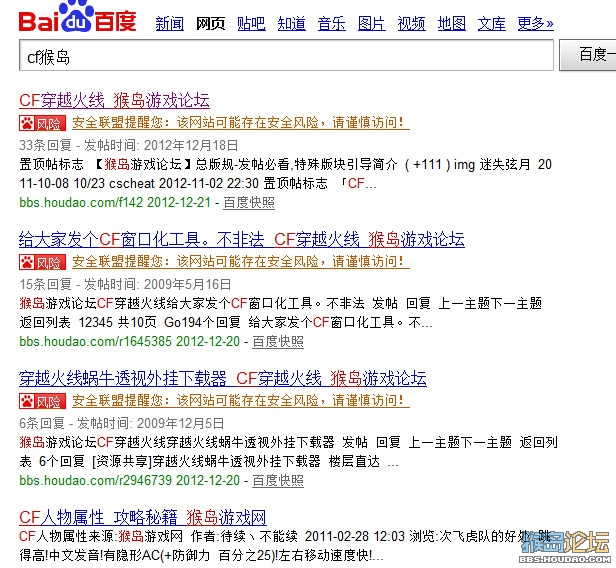The image size is (616, 568).
Task: Open the 贴吧 tab
Action: click(251, 24)
